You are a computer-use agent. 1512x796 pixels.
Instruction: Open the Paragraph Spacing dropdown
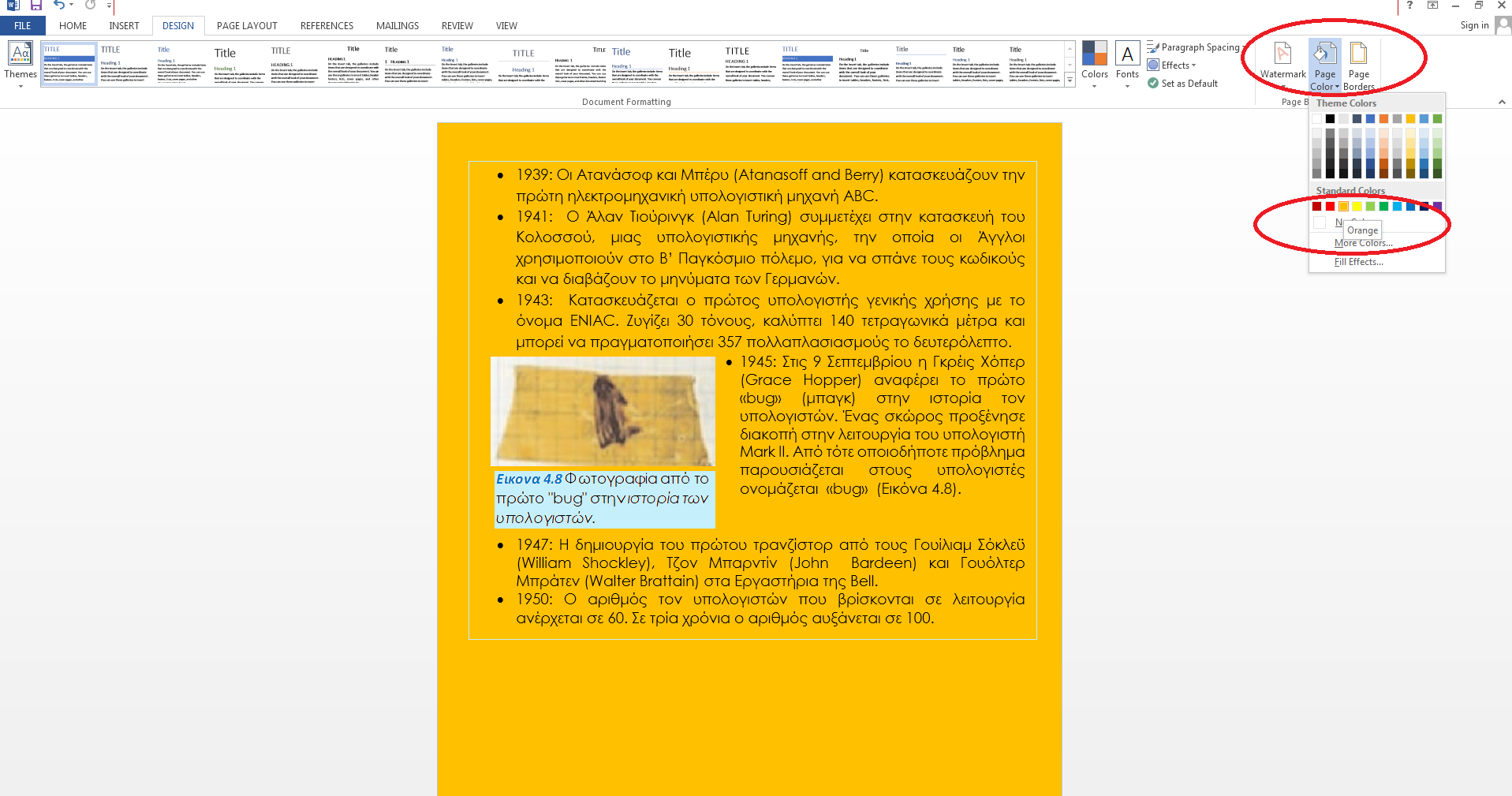[x=1194, y=47]
